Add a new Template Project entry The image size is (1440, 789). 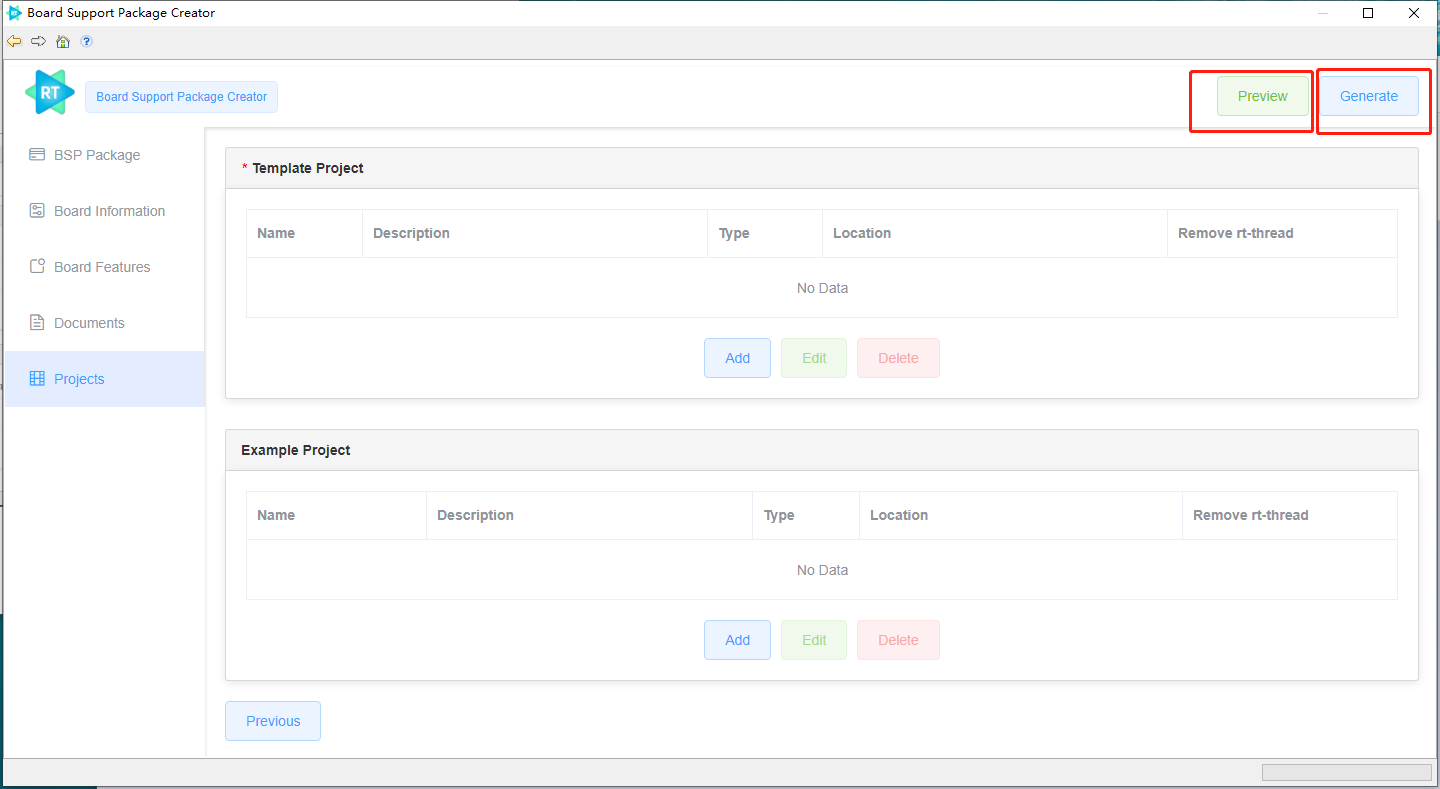click(x=737, y=358)
